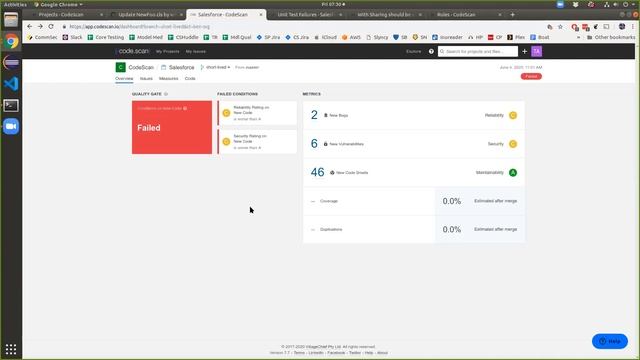Open Terminal from the dock
The height and width of the screenshot is (360, 640).
[11, 105]
